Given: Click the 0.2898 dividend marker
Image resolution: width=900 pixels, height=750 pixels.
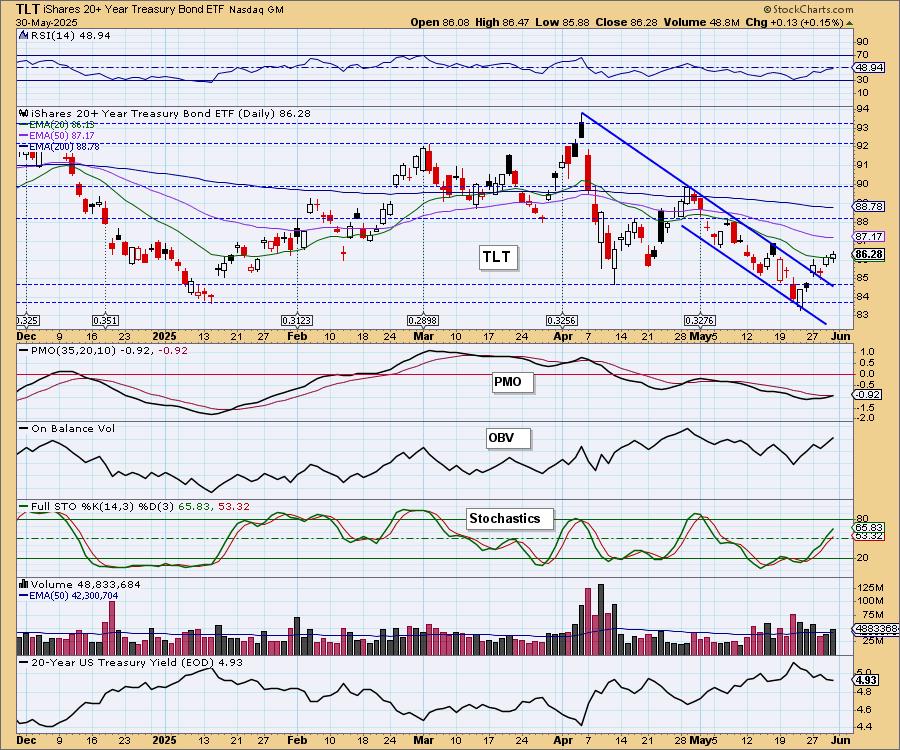Looking at the screenshot, I should pos(423,320).
